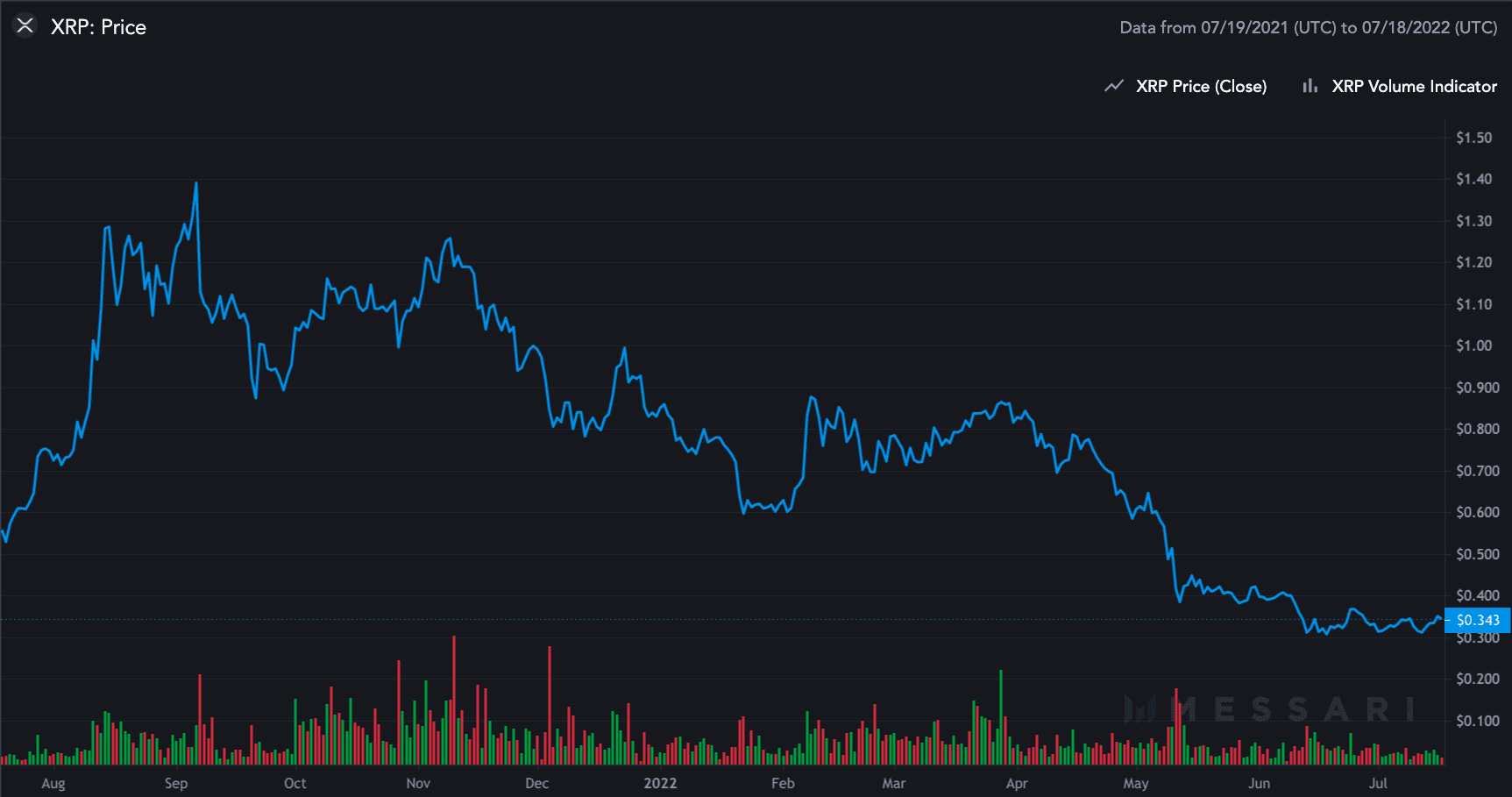The width and height of the screenshot is (1512, 797).
Task: Select the 2022 label on the time axis
Action: coord(660,783)
